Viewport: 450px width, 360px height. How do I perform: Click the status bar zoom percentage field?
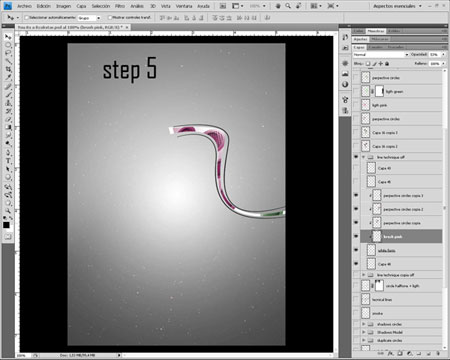point(22,355)
